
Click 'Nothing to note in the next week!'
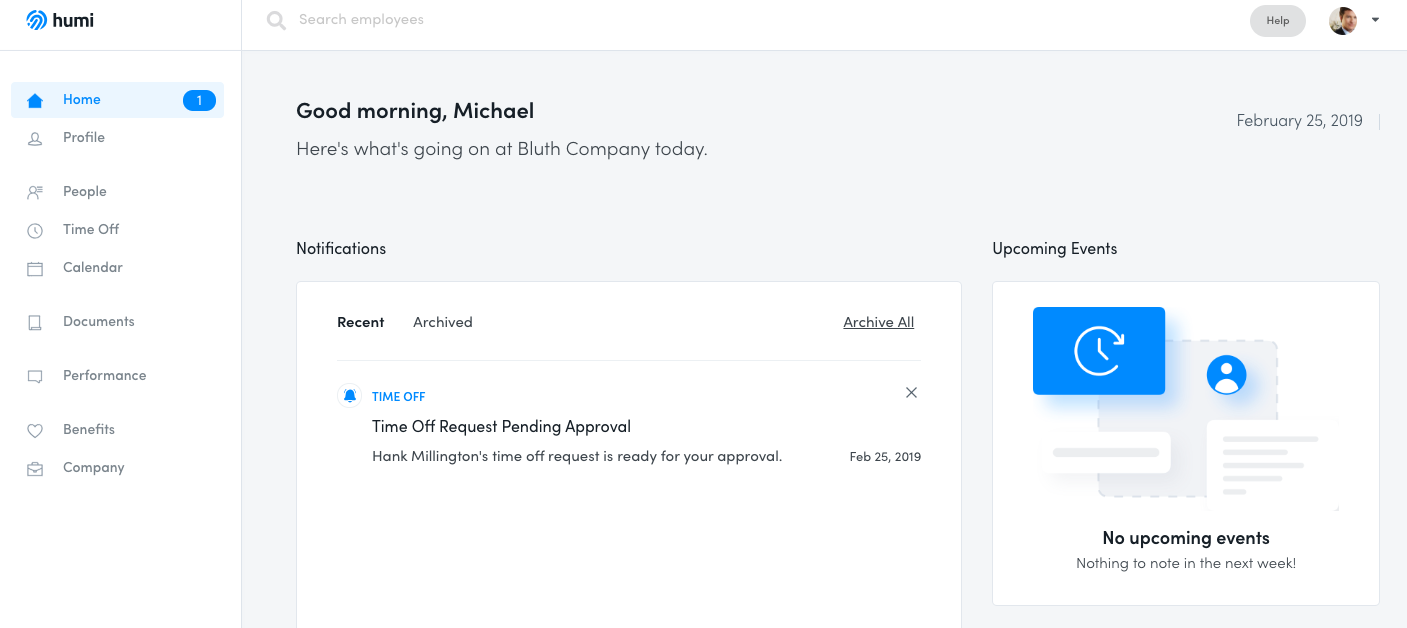(1186, 563)
